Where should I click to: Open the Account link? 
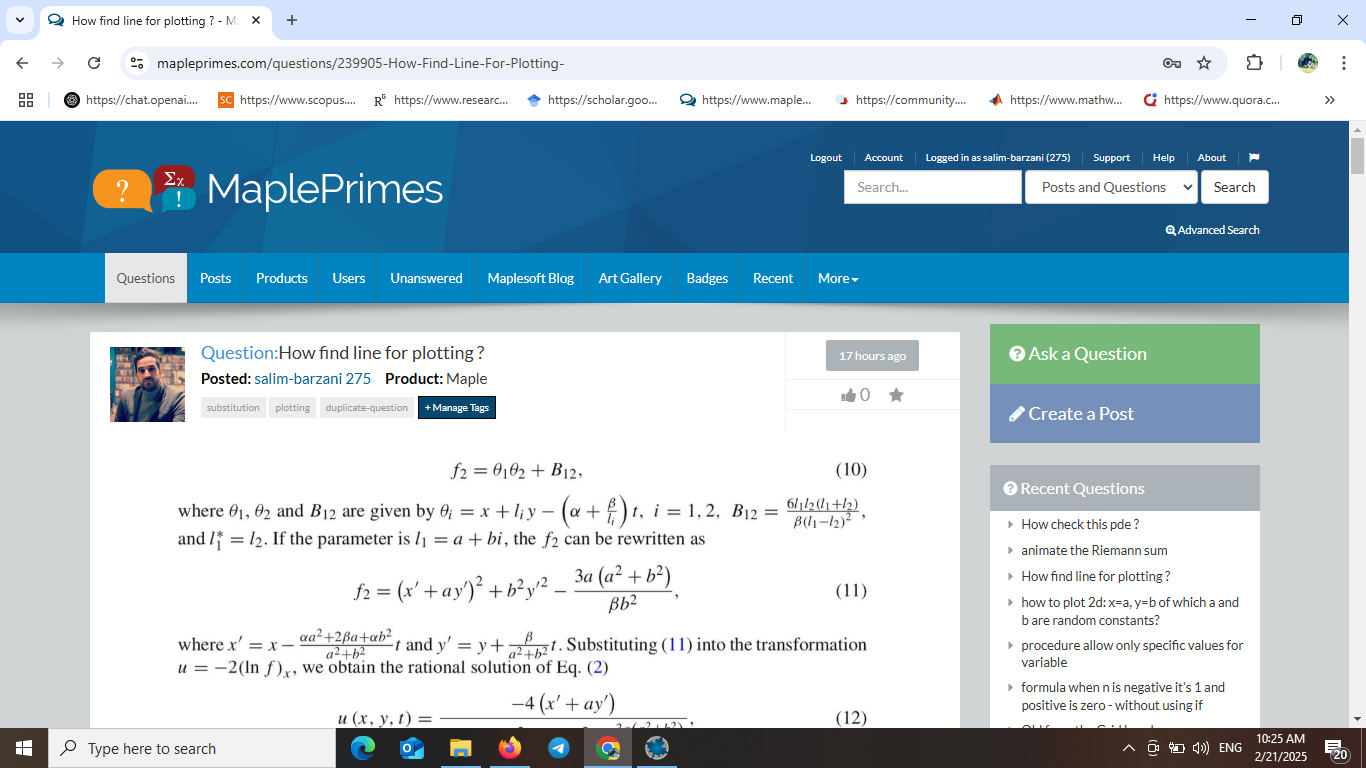tap(884, 158)
